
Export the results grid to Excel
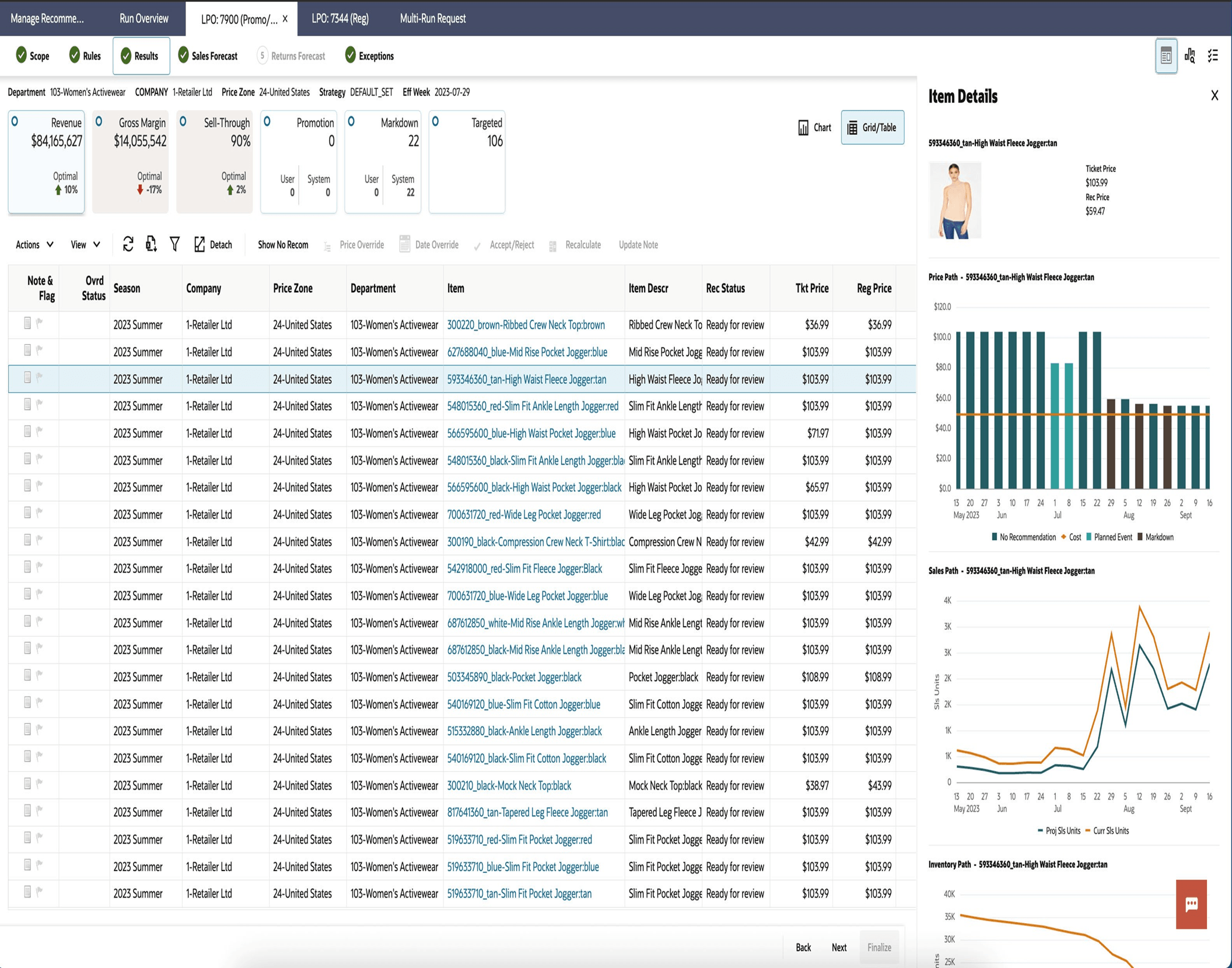[x=150, y=244]
